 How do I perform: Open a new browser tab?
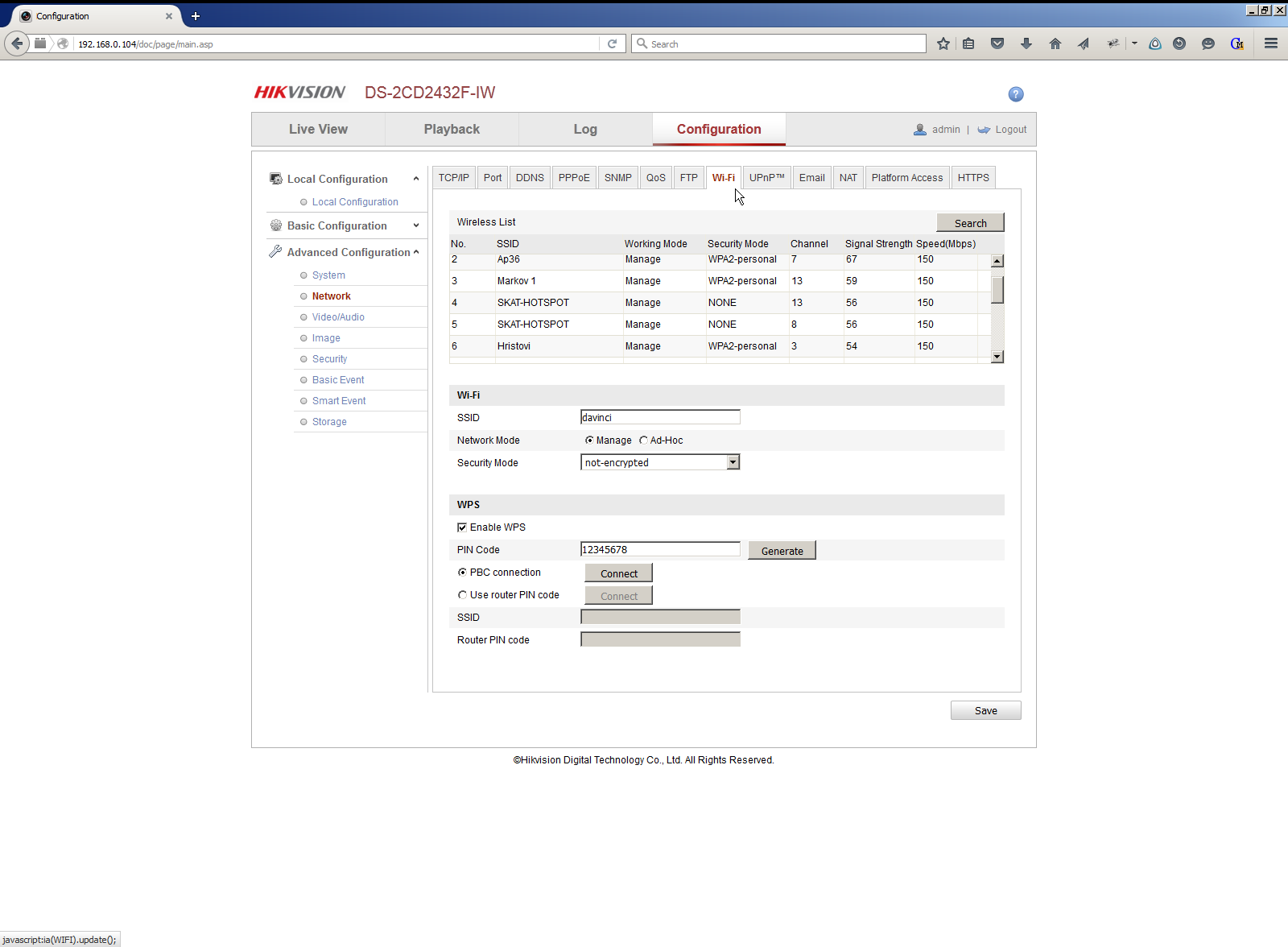click(x=196, y=16)
